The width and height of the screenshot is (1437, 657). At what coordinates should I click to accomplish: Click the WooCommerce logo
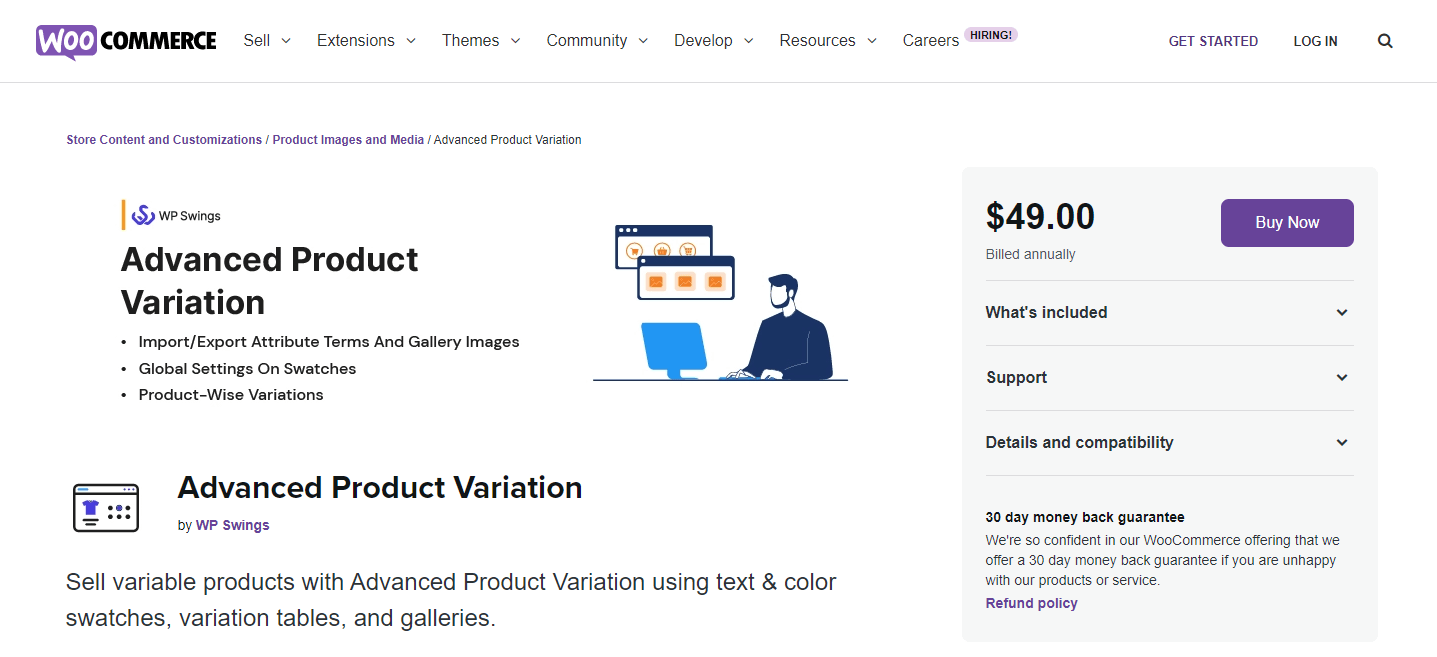pos(126,41)
